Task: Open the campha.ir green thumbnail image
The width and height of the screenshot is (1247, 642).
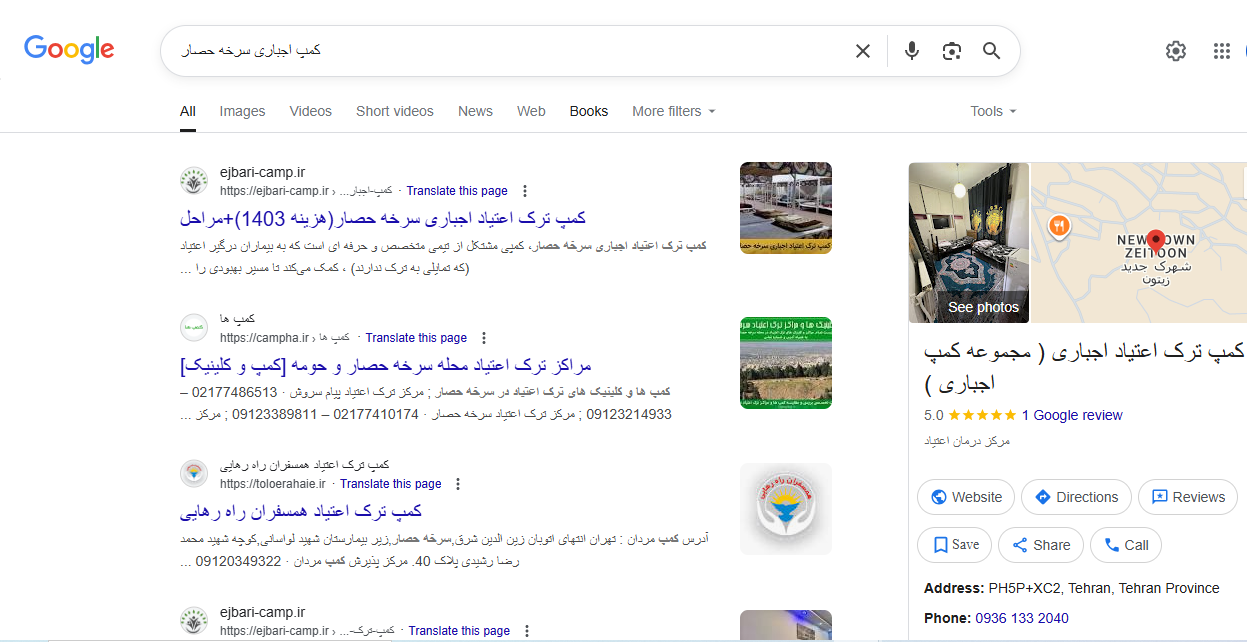Action: pos(786,363)
